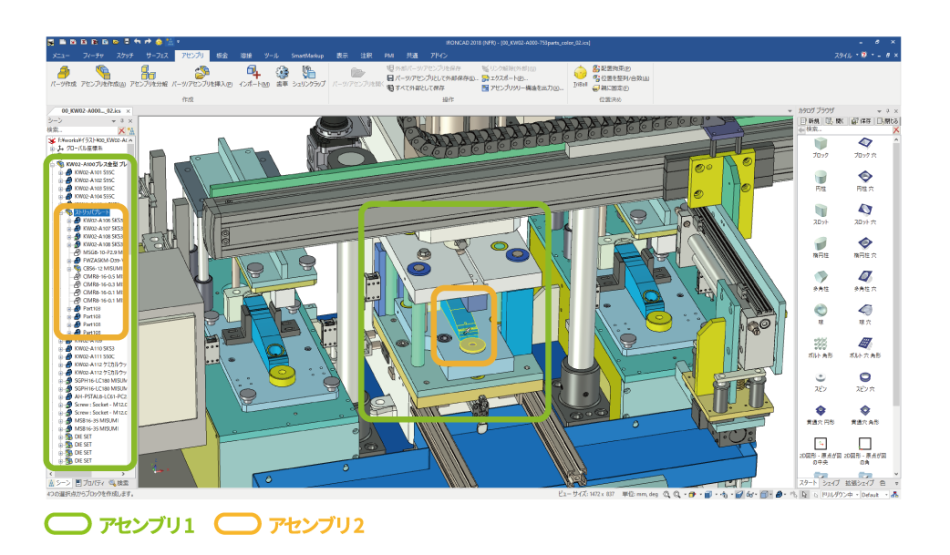The width and height of the screenshot is (950, 555).
Task: Open the スケッチ ribbon tab
Action: coord(125,55)
